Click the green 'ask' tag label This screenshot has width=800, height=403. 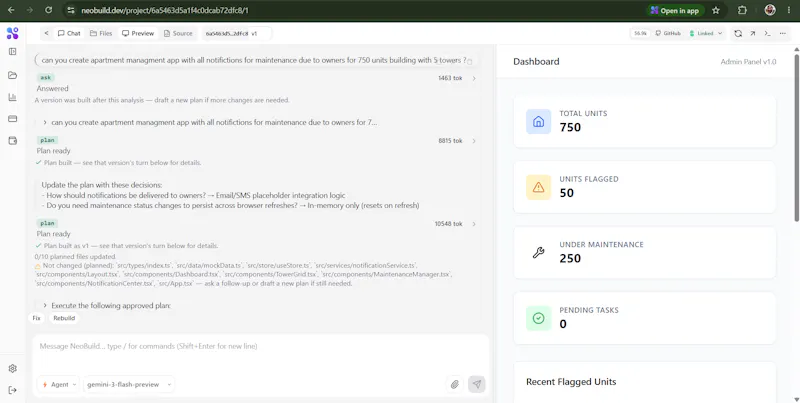[45, 78]
